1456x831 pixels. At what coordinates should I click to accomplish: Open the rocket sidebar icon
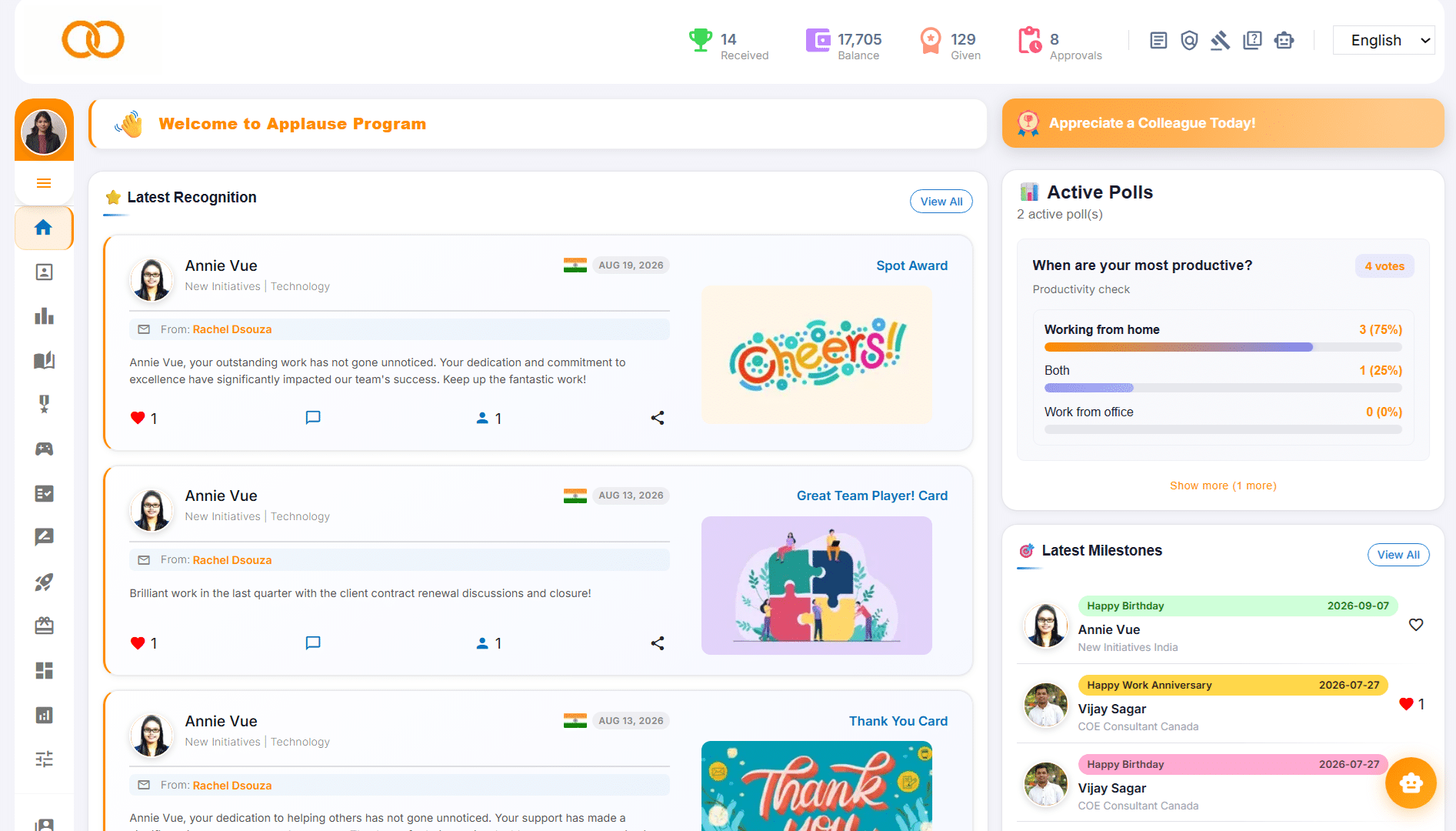tap(44, 582)
